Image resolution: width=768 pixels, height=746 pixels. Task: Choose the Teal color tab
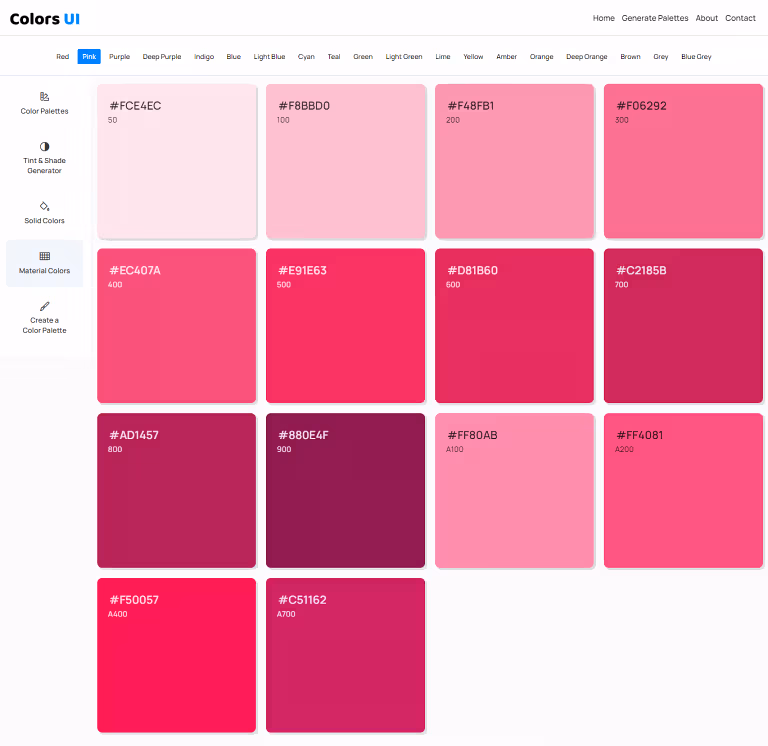coord(333,57)
